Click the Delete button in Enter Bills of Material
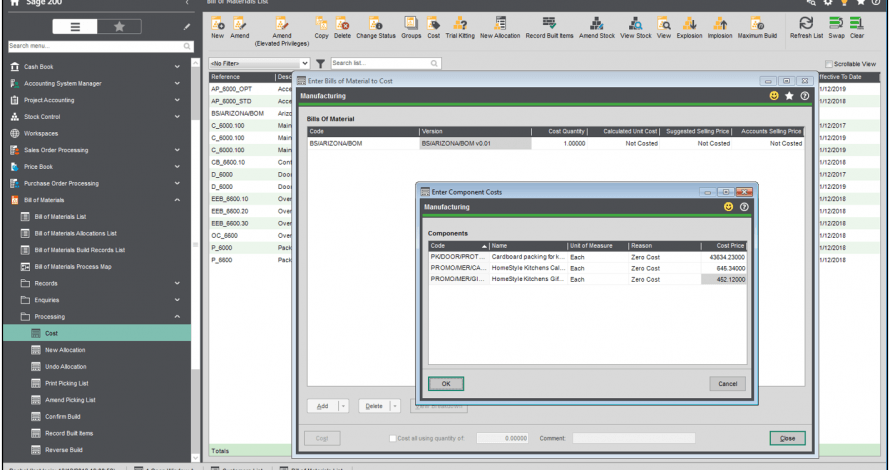The width and height of the screenshot is (890, 470). pos(374,406)
